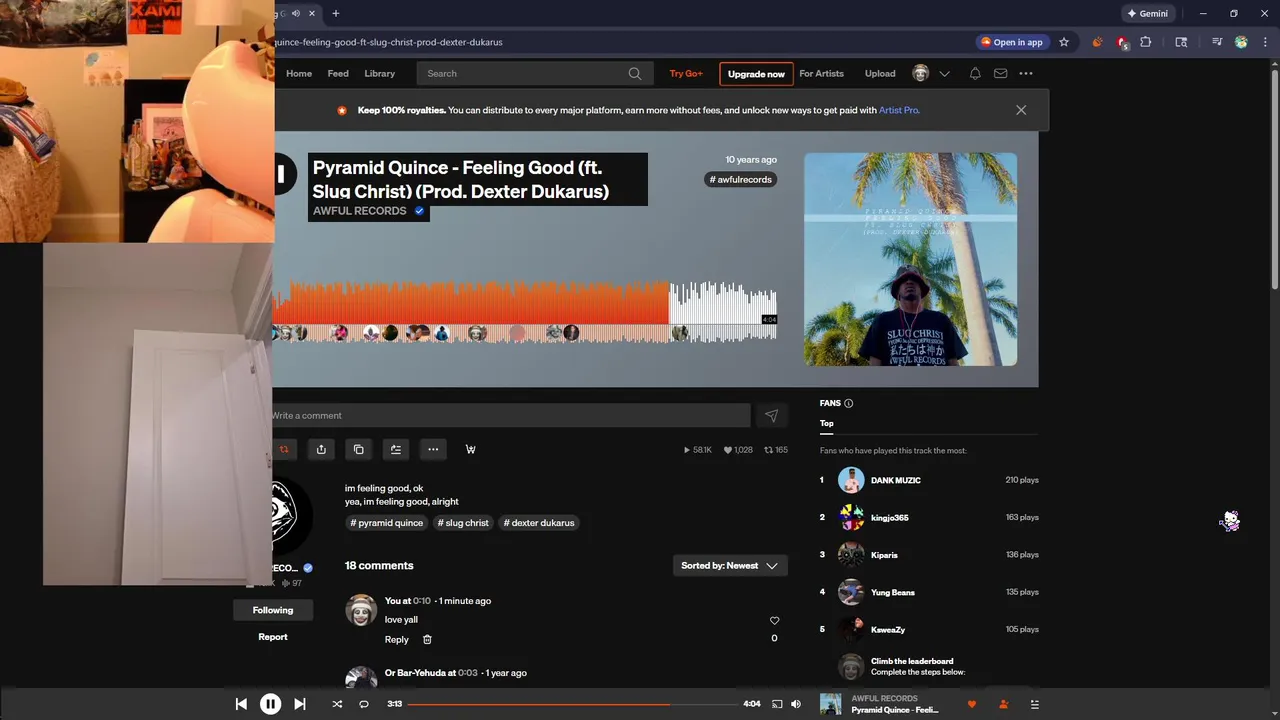Click the # dexter dukarus tag
1280x720 pixels.
pyautogui.click(x=539, y=523)
